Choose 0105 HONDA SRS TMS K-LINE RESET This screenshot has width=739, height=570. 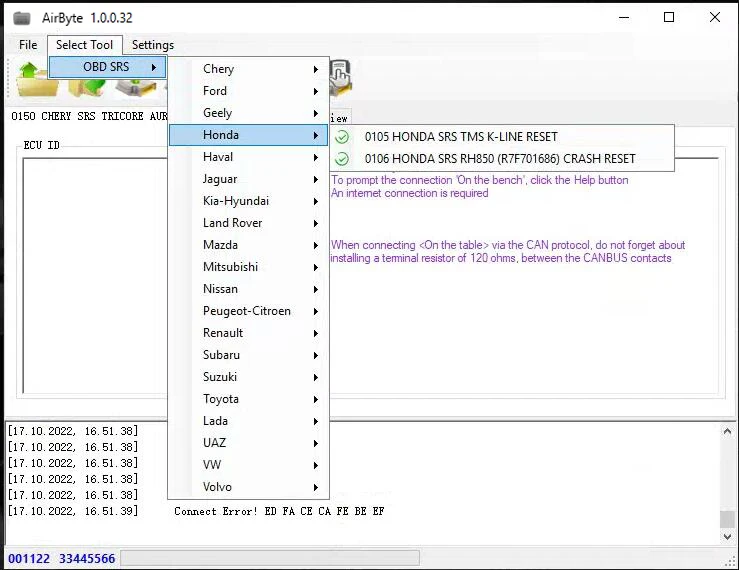point(502,137)
